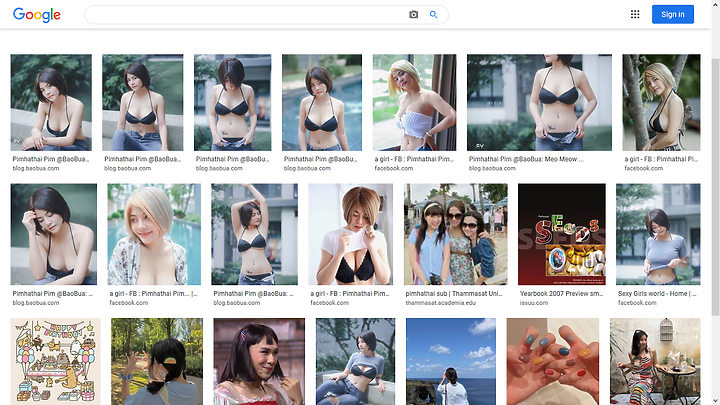
Task: Open thumbnail of woman in white top by window
Action: [415, 102]
